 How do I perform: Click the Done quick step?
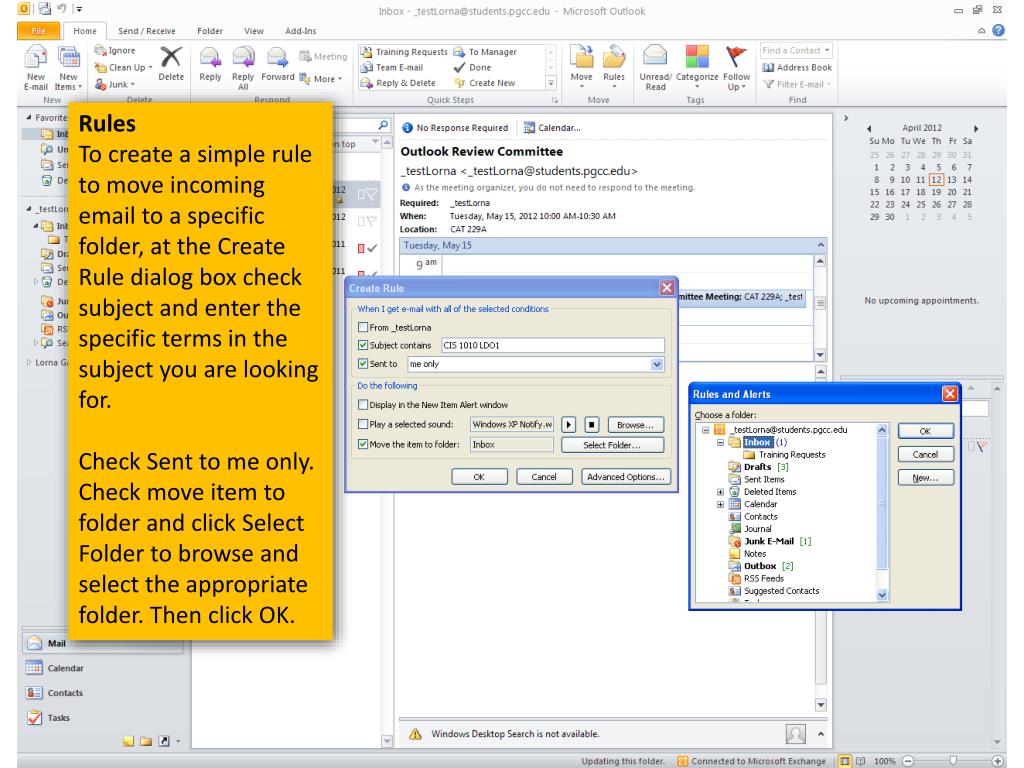click(x=472, y=67)
